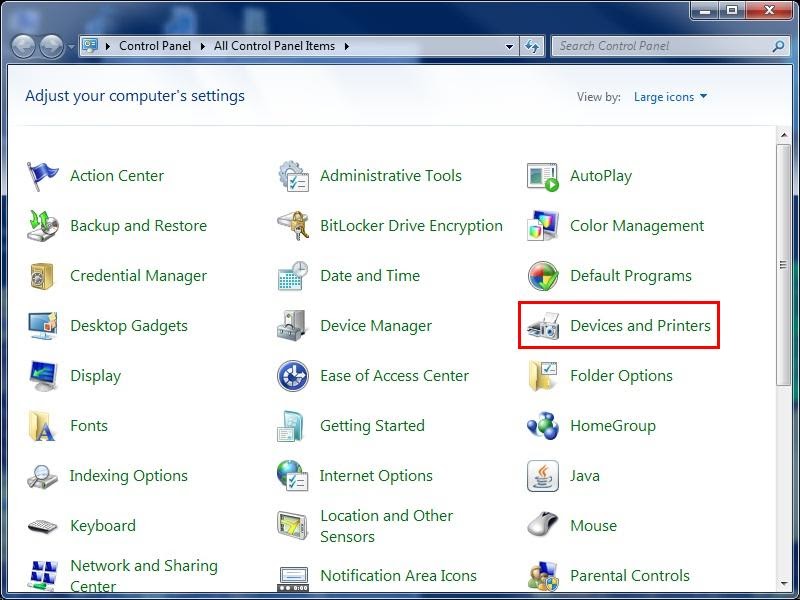
Task: Click the Color Management icon
Action: (x=543, y=226)
